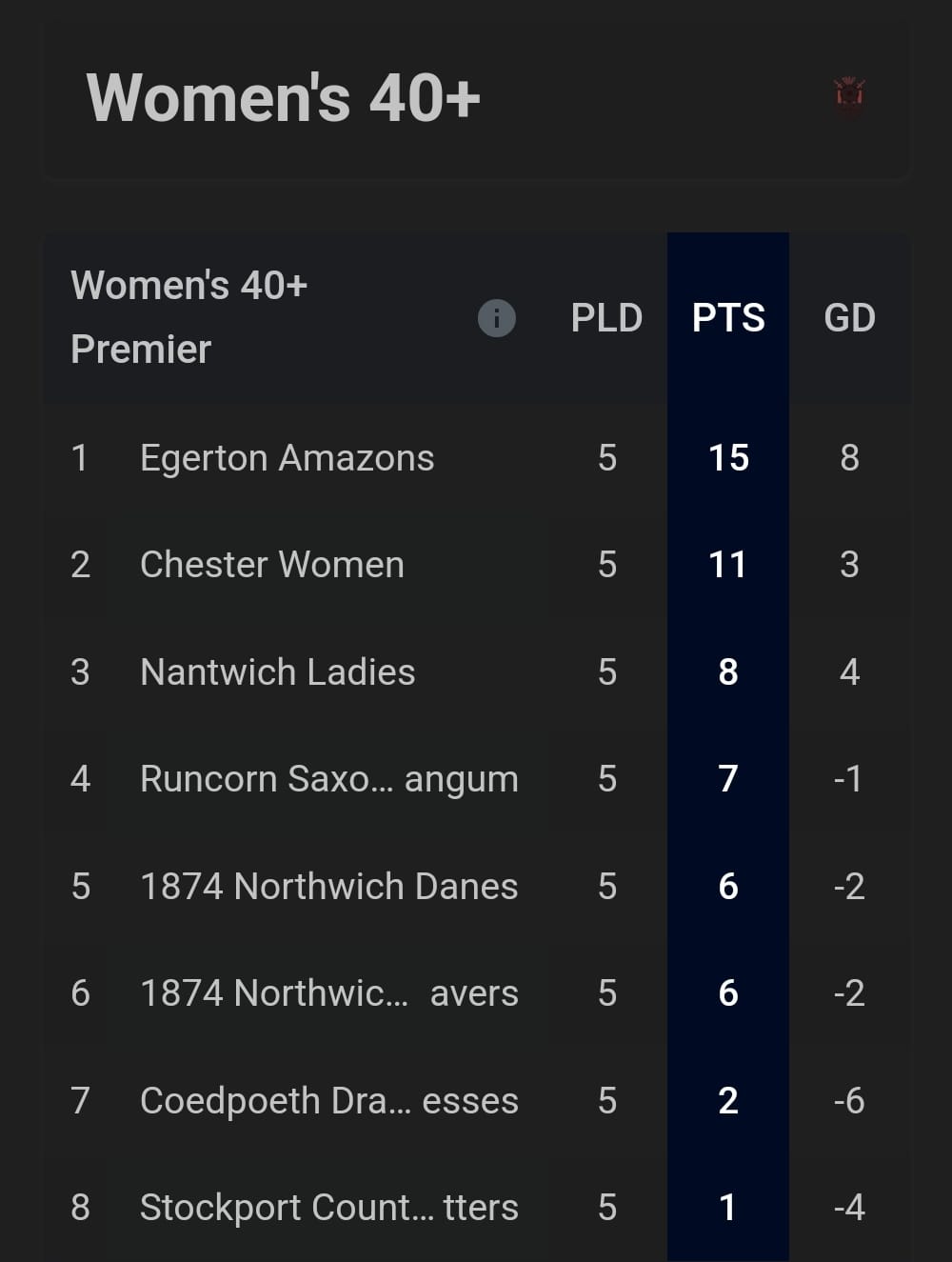Click the info icon beside Women's 40+ Premier

point(496,318)
